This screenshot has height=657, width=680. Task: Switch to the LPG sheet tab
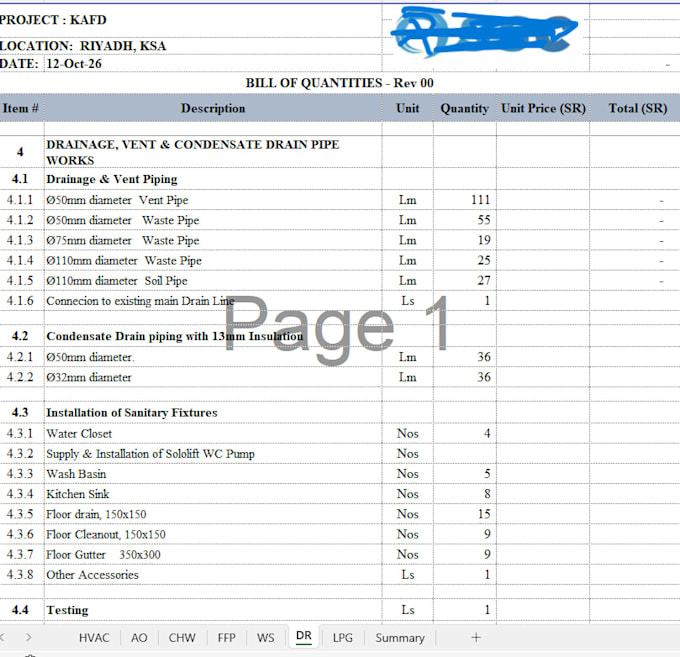(x=343, y=637)
